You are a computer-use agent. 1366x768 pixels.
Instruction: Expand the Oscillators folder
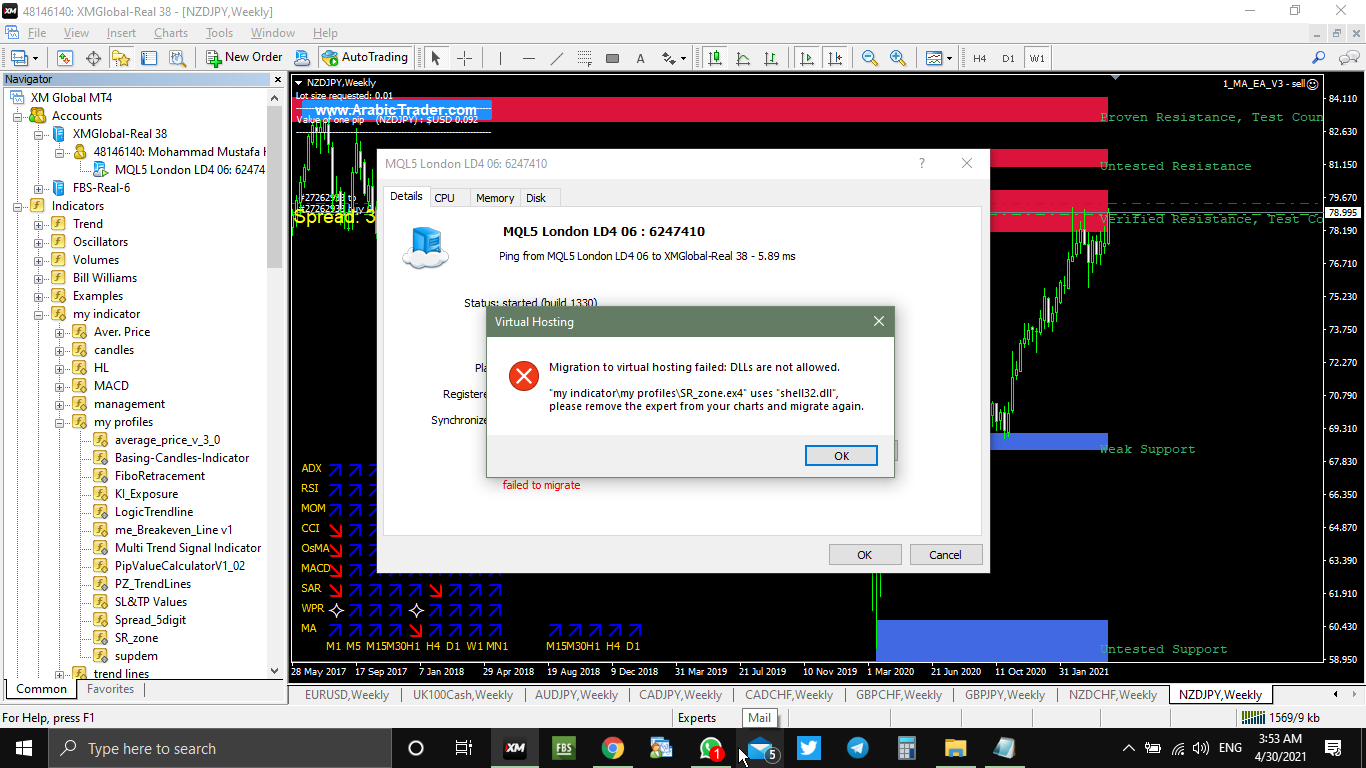tap(39, 242)
